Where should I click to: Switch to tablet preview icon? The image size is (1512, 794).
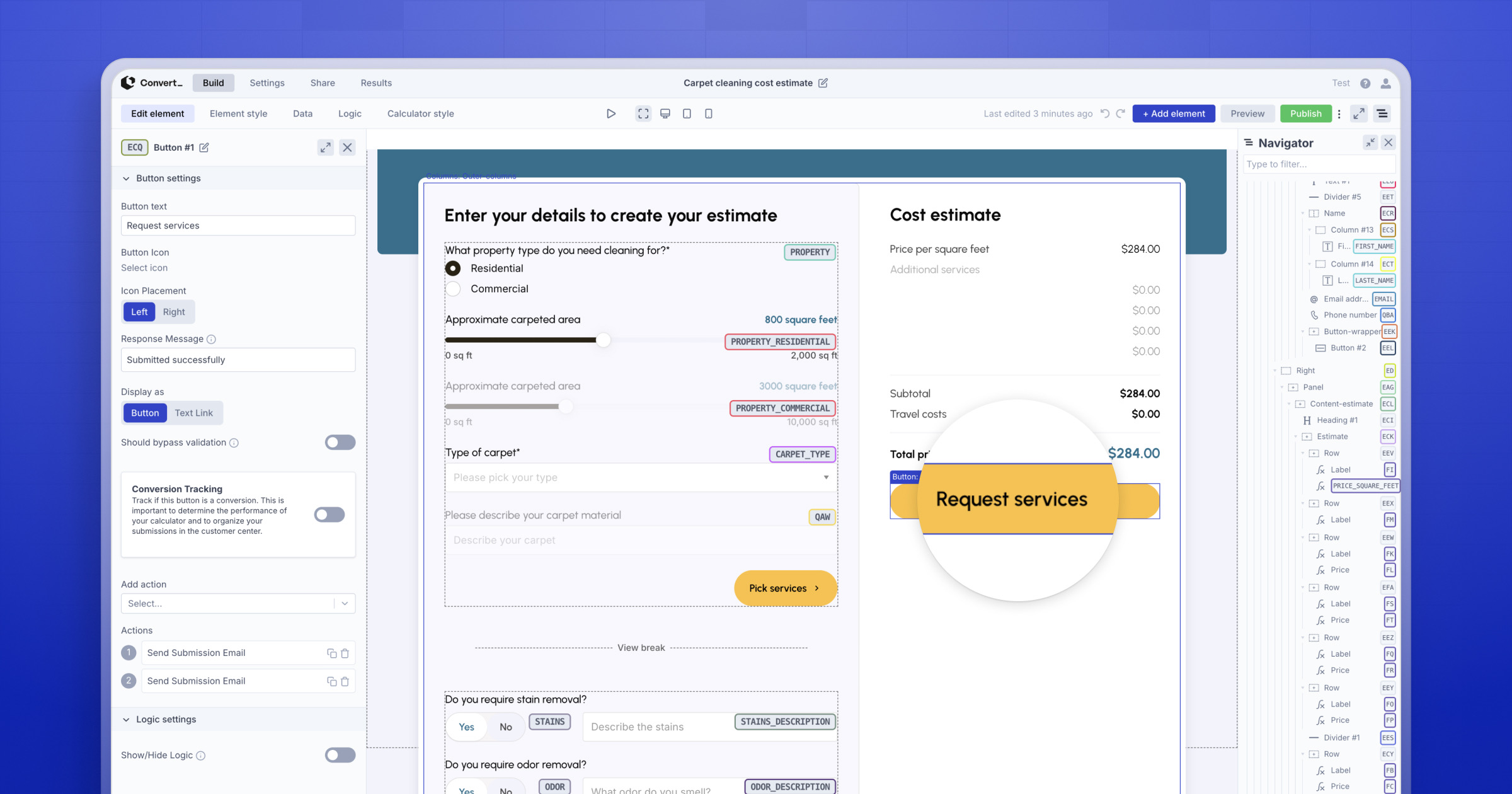(x=687, y=113)
